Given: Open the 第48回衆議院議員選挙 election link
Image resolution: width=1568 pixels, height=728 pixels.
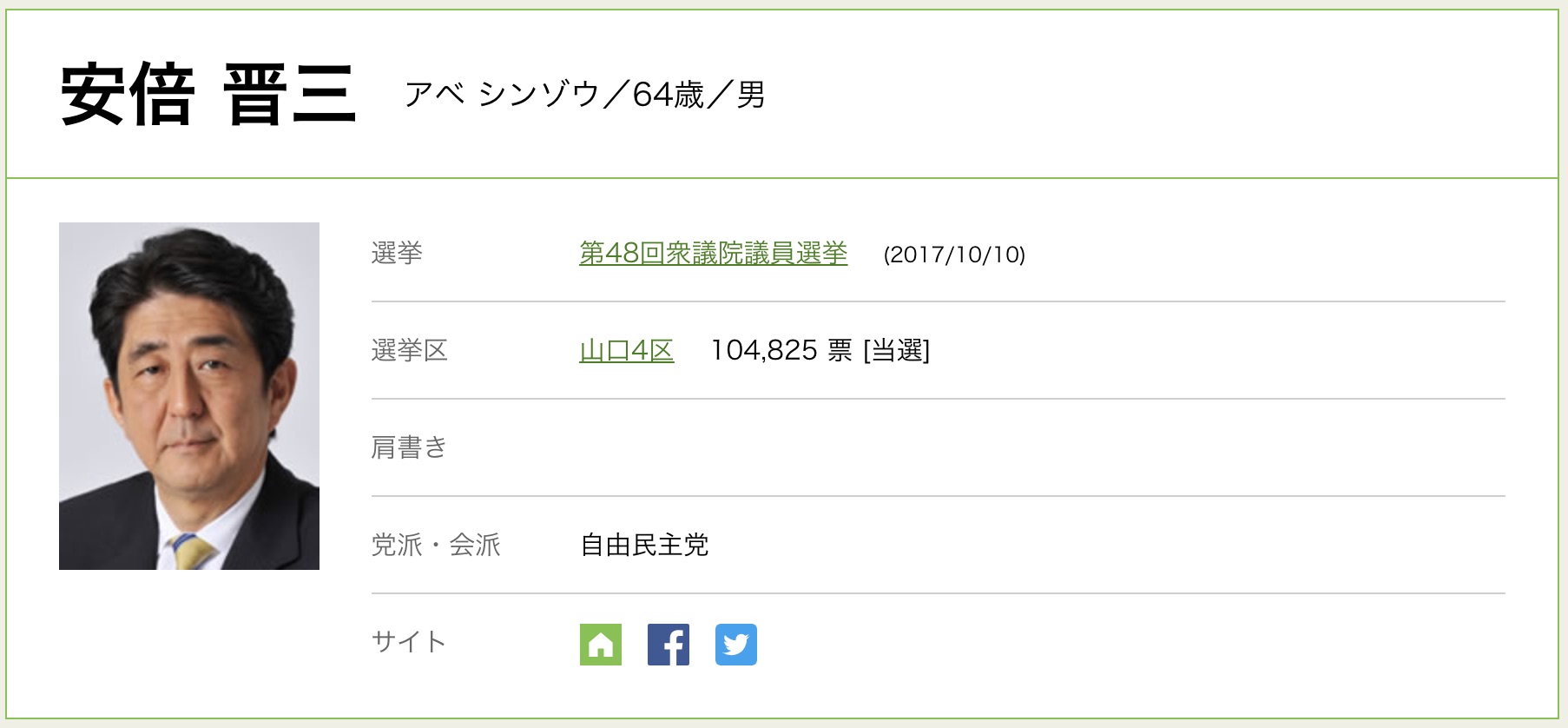Looking at the screenshot, I should tap(713, 254).
